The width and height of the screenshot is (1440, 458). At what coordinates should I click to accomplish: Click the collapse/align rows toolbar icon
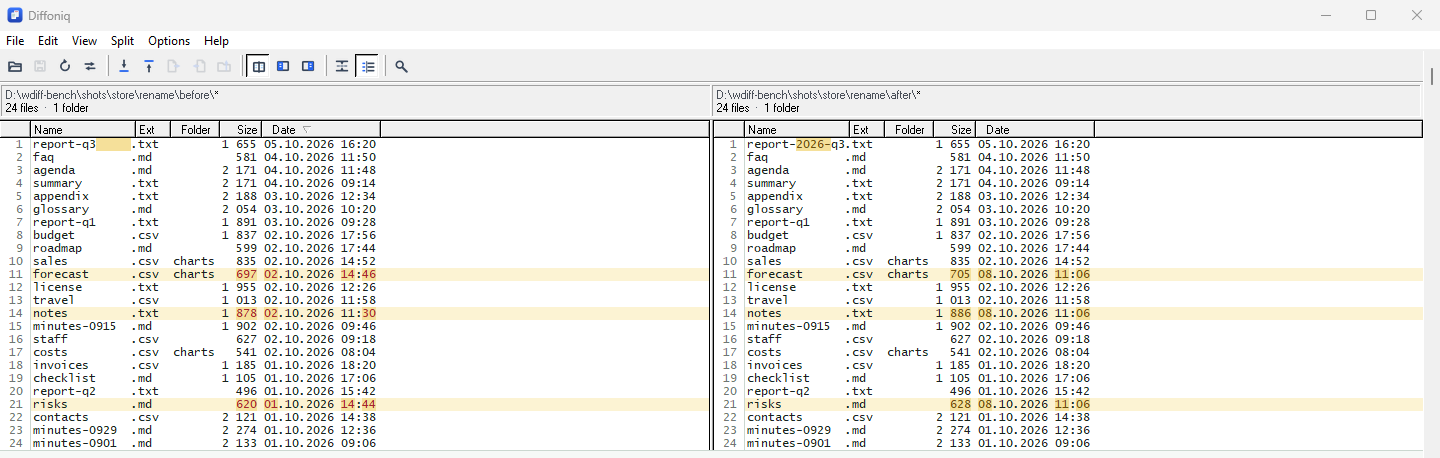[x=342, y=66]
